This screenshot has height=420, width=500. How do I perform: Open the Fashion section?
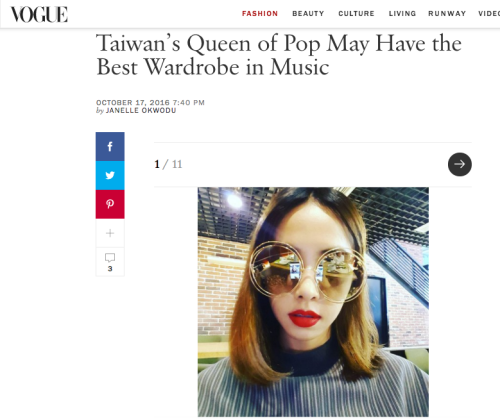(x=260, y=14)
